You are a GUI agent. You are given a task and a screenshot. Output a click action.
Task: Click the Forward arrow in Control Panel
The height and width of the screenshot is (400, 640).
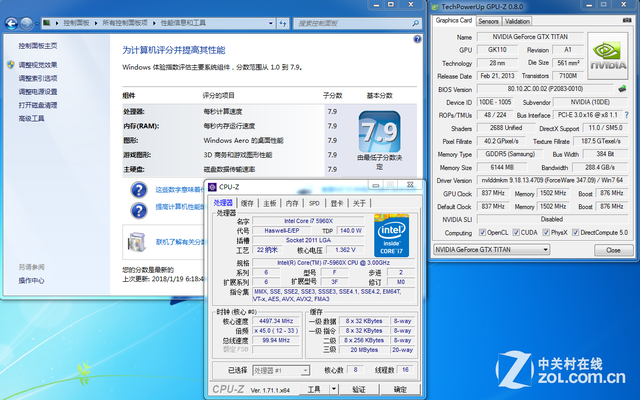point(27,24)
